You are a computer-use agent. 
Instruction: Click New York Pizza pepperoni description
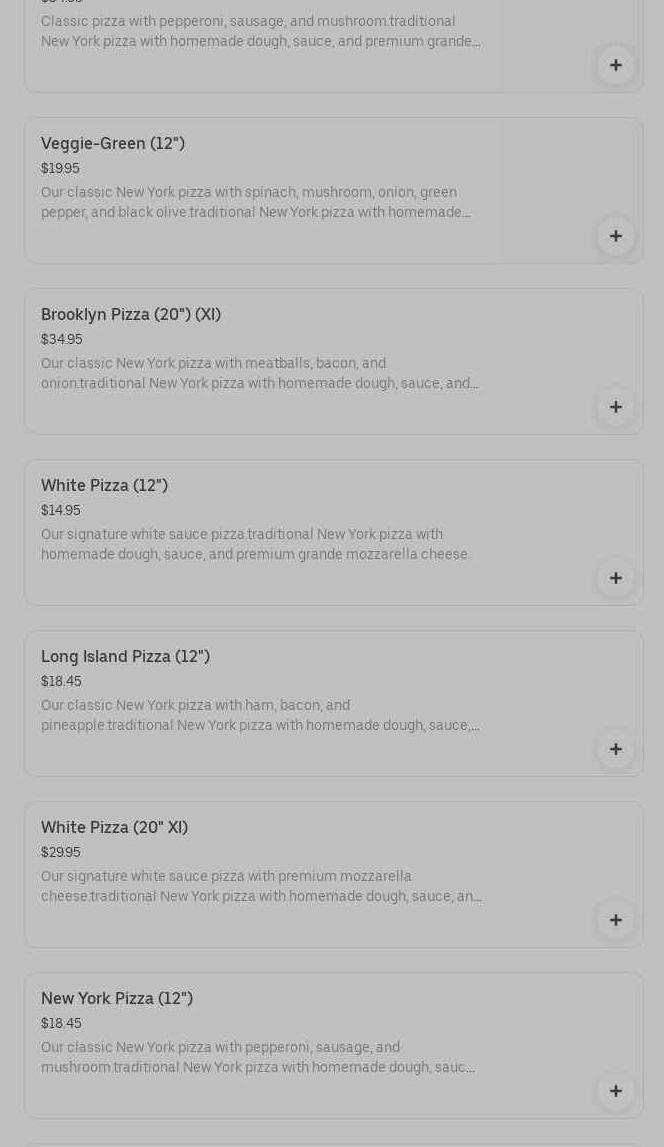(x=258, y=1058)
